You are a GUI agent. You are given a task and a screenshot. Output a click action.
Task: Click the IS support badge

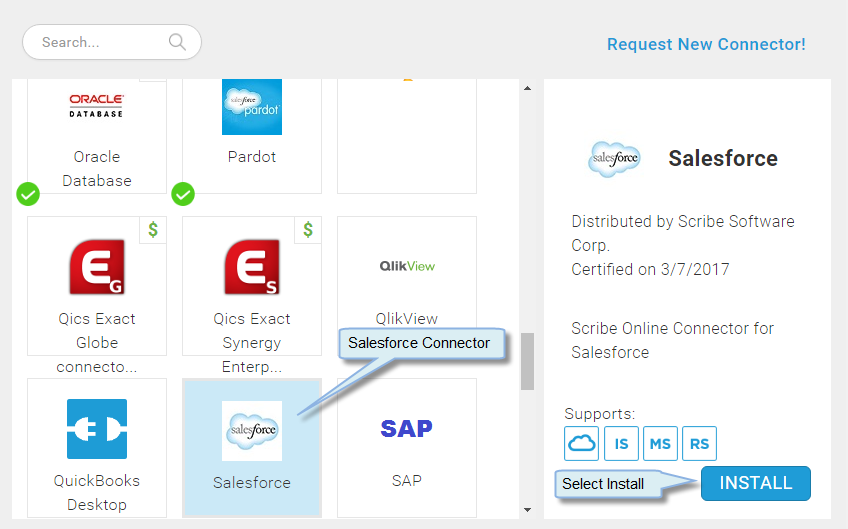(621, 444)
